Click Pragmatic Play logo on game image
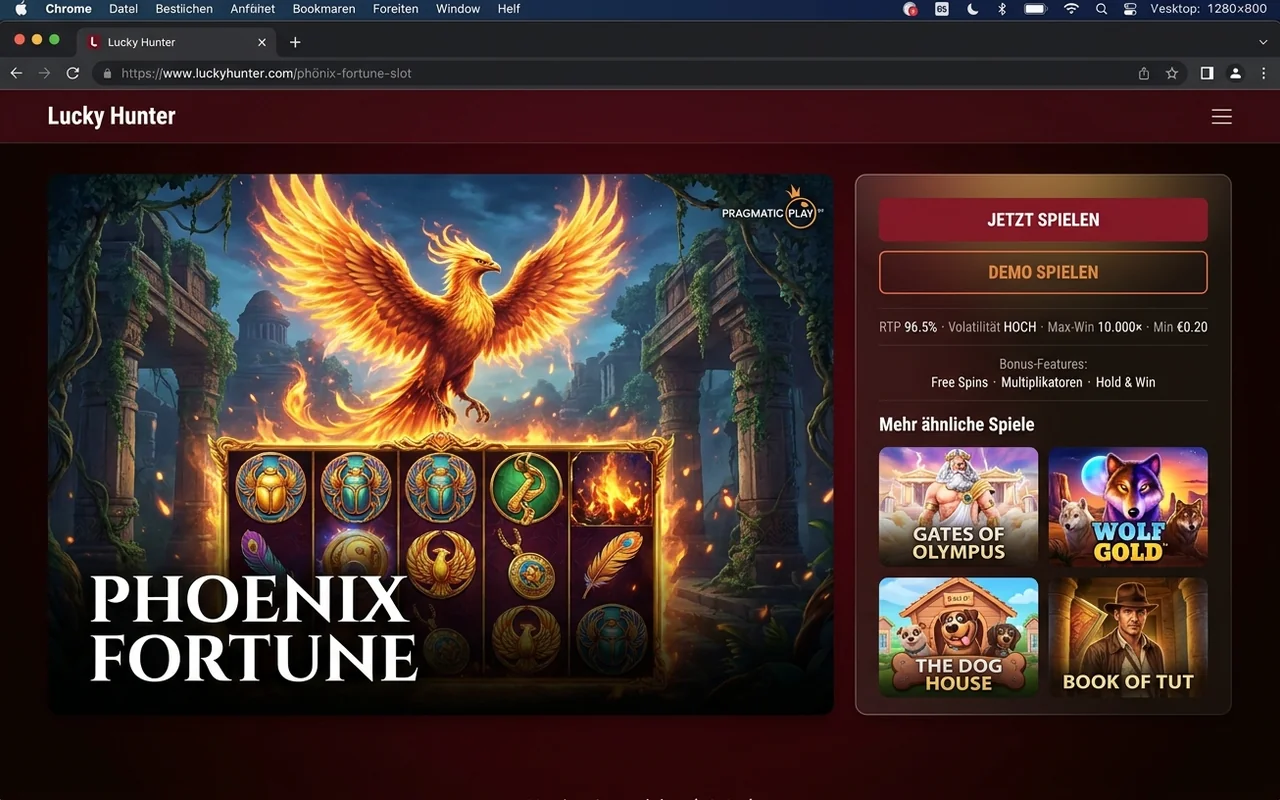 [x=773, y=209]
